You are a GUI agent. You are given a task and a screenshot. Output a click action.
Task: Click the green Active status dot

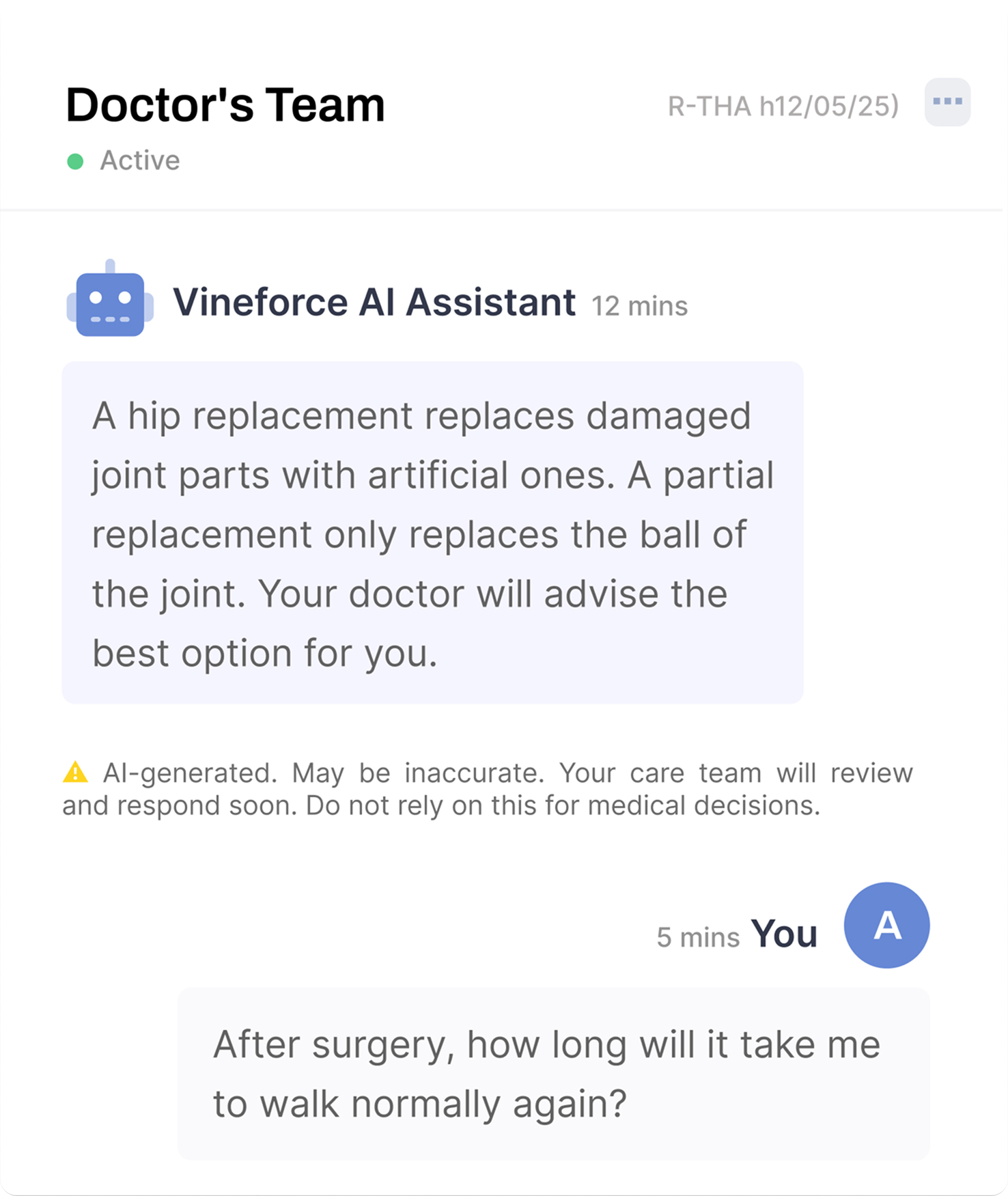click(x=75, y=161)
